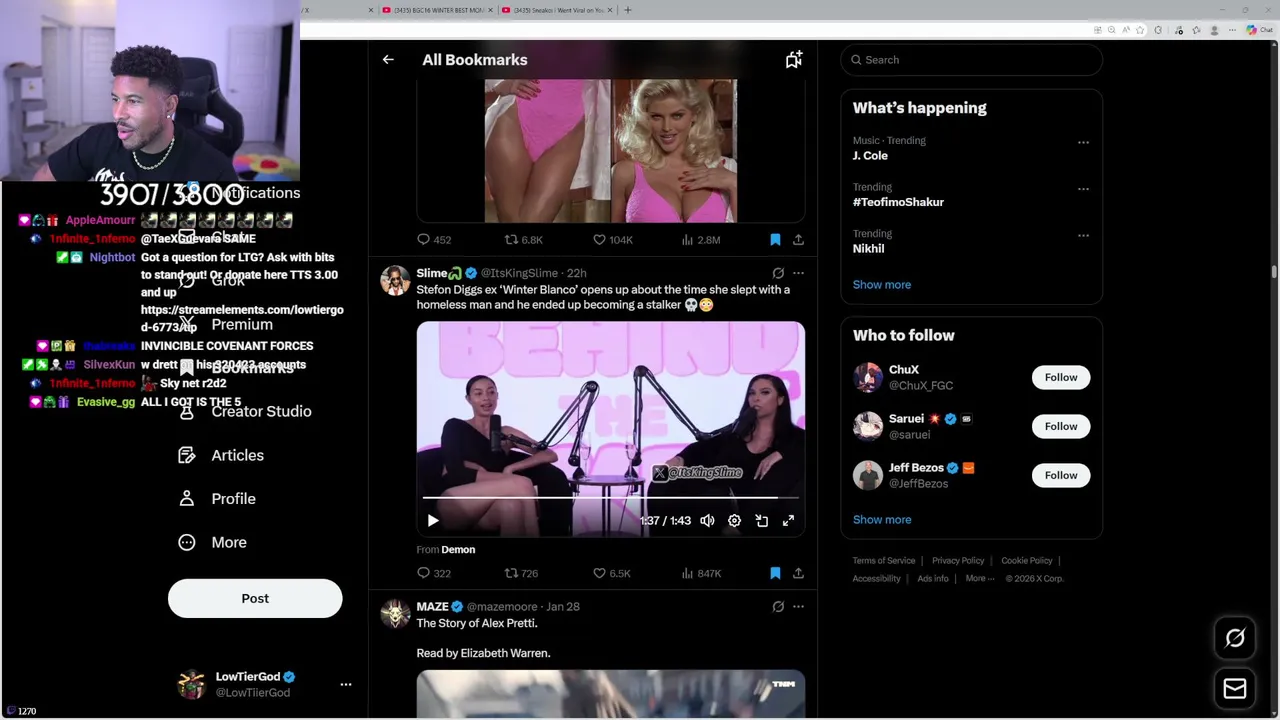1280x720 pixels.
Task: Open MAZE's profile avatar
Action: tap(396, 614)
